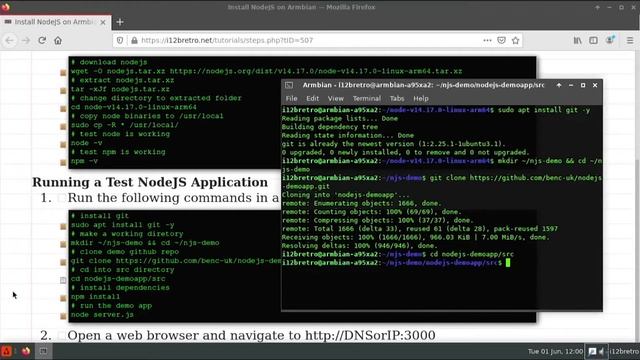Open the Firefox account avatar icon
This screenshot has width=640, height=360.
tap(610, 40)
